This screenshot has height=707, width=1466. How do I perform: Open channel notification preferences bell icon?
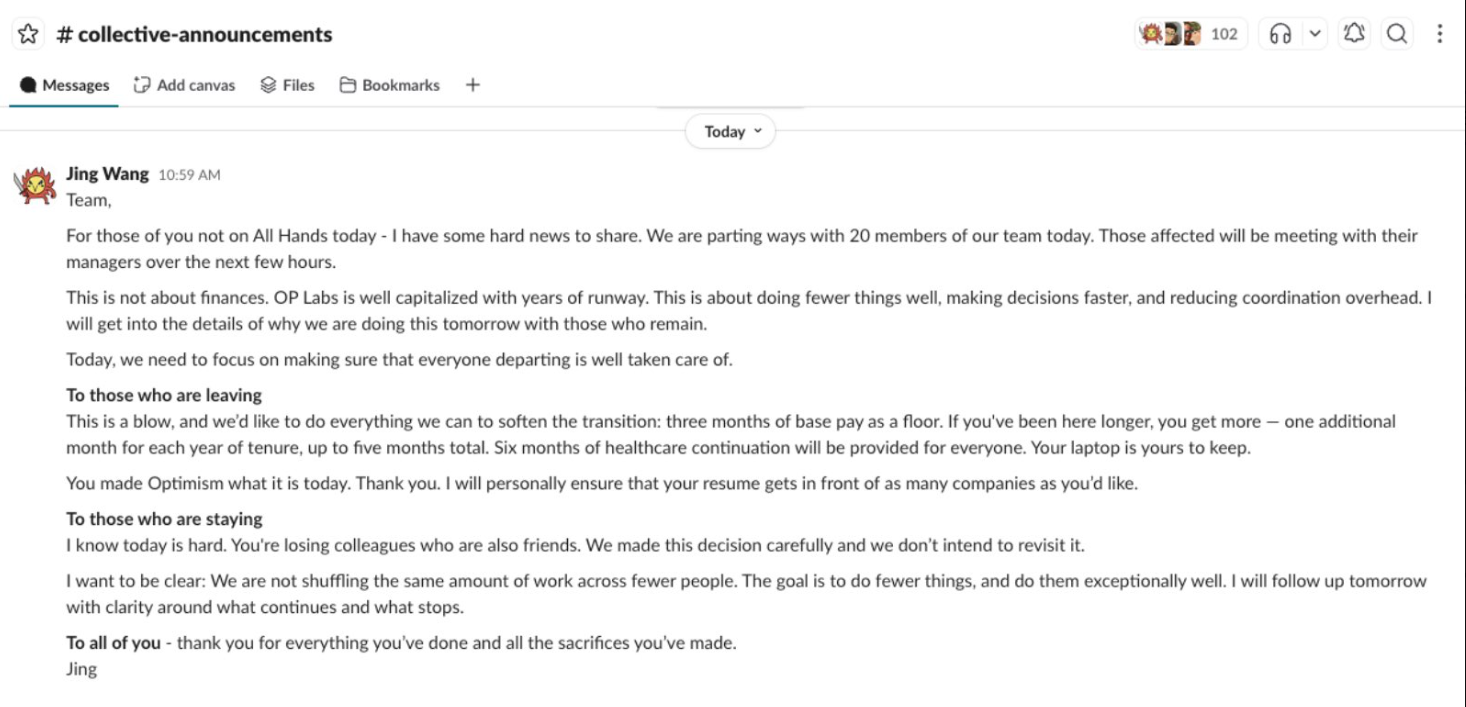1353,33
